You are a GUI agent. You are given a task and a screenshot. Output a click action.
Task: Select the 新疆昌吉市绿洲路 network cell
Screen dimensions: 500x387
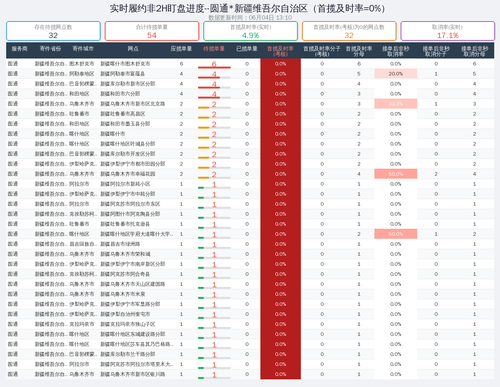[x=120, y=244]
